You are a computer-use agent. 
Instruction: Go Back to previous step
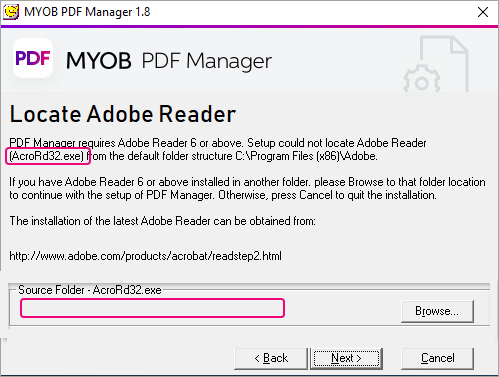coord(271,358)
